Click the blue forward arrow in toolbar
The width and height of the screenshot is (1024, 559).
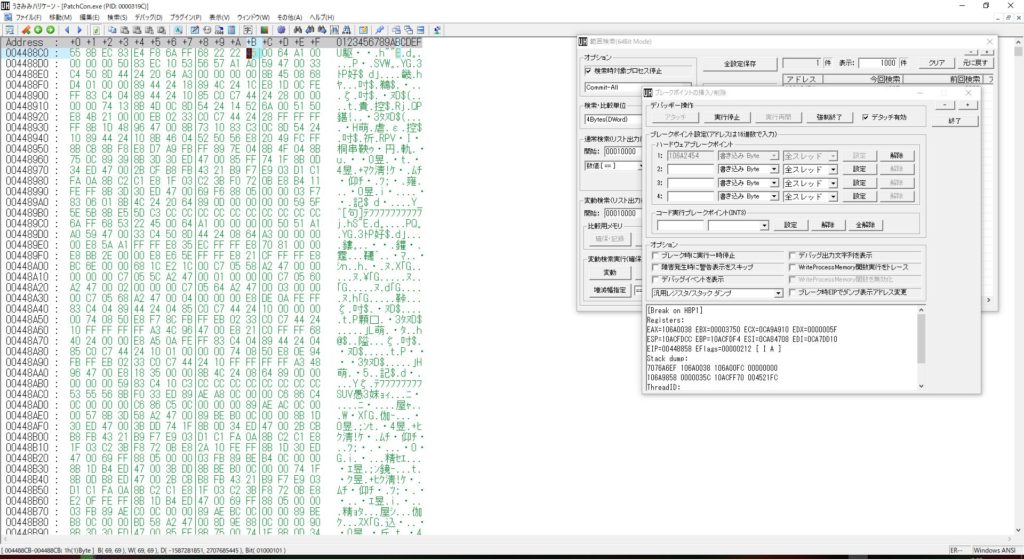coord(80,30)
